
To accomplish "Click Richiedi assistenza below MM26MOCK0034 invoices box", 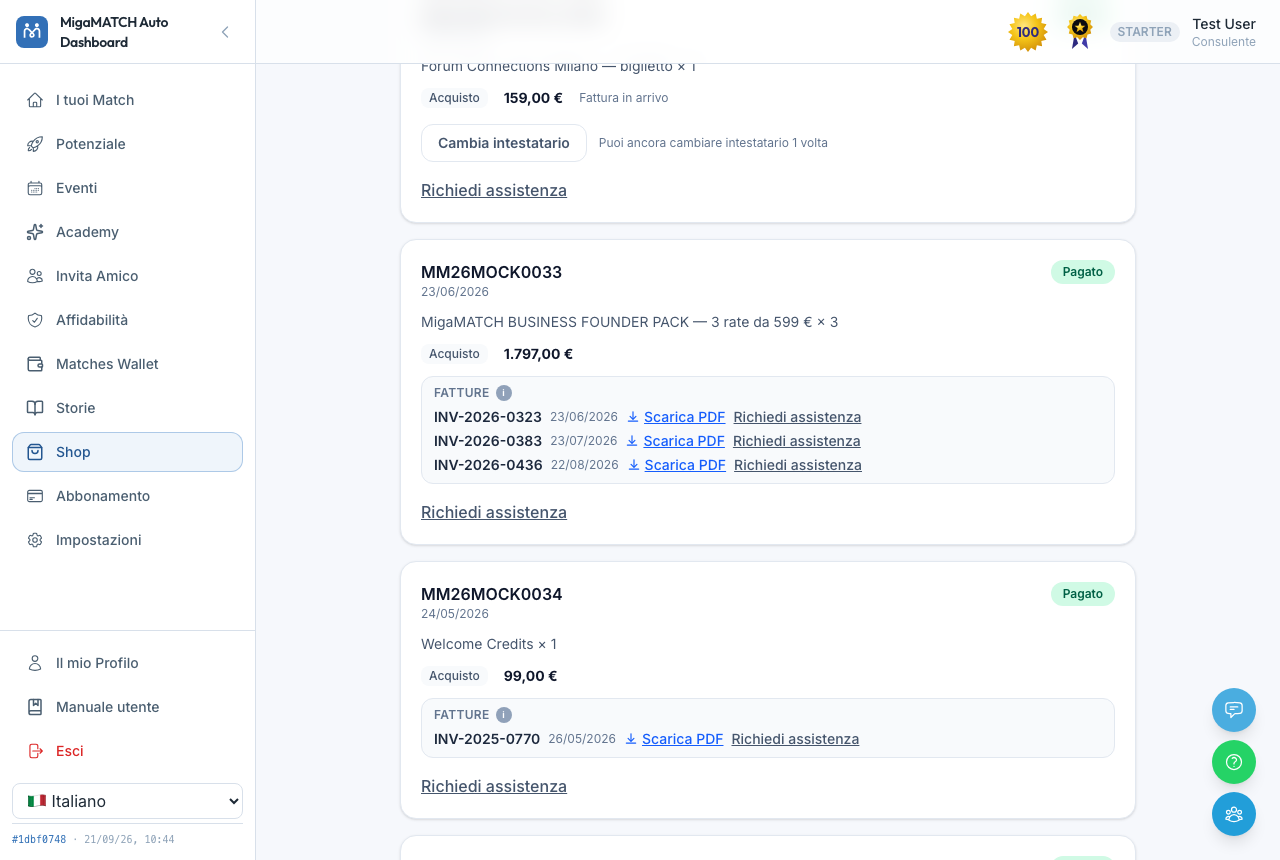I will pyautogui.click(x=494, y=786).
